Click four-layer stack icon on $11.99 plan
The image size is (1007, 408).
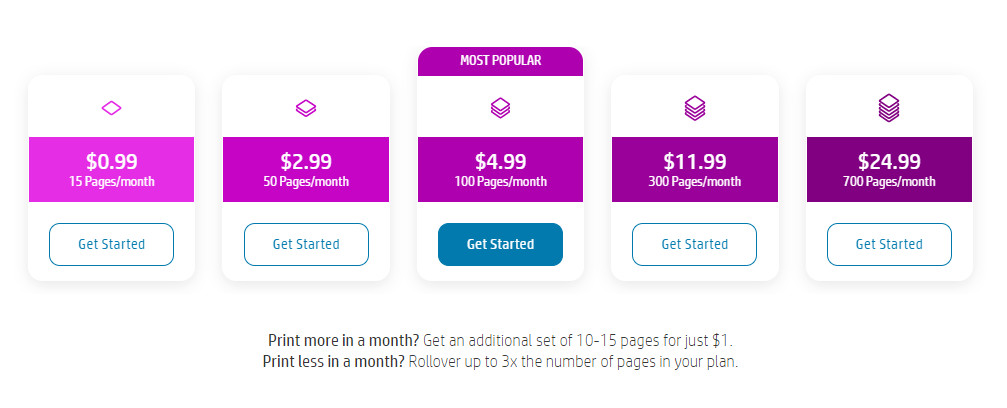tap(695, 108)
